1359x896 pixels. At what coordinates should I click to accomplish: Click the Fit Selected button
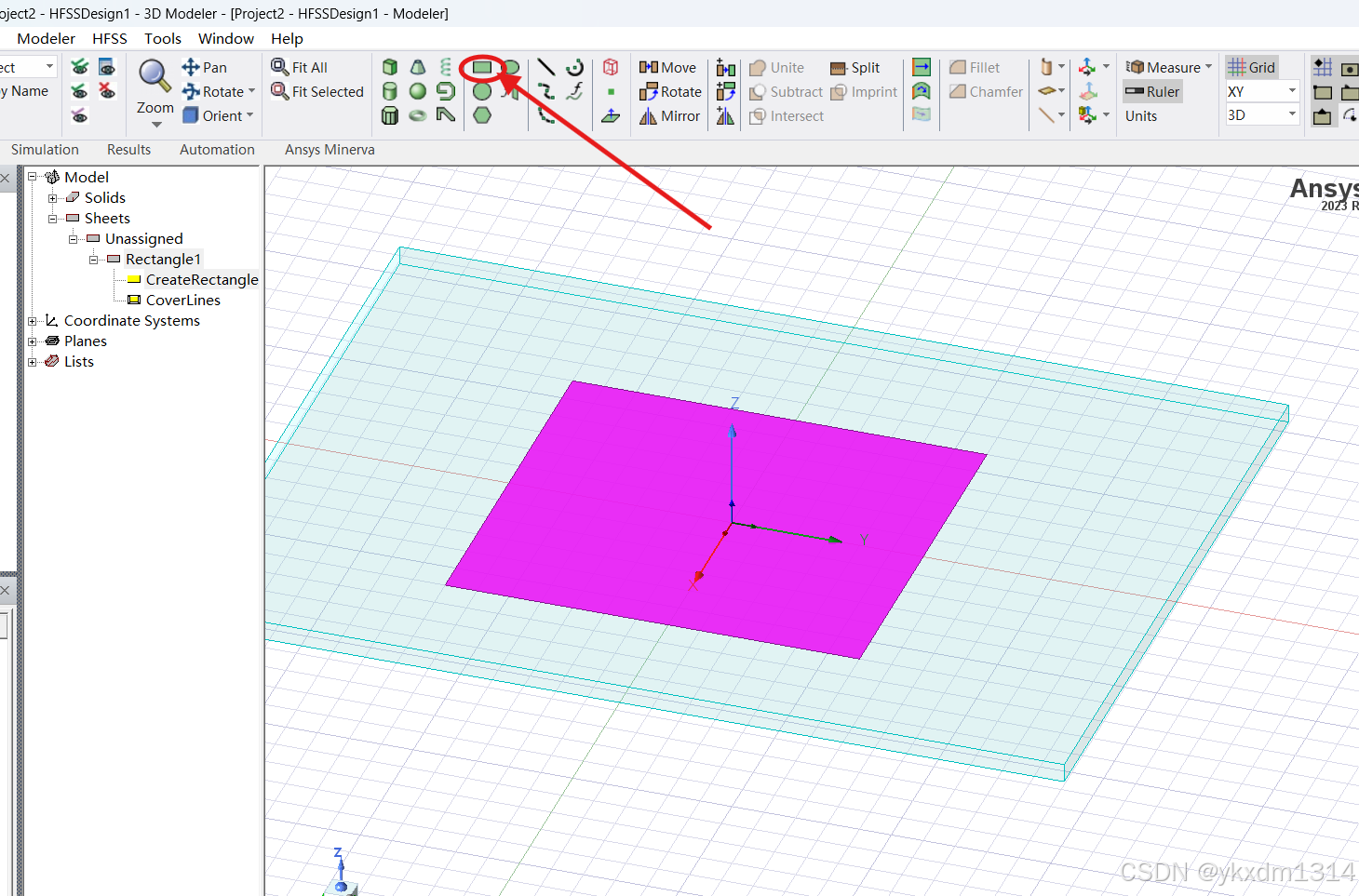tap(317, 91)
